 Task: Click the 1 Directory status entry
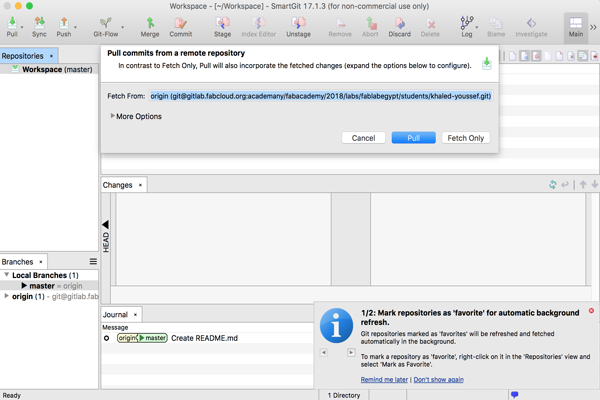tap(344, 395)
